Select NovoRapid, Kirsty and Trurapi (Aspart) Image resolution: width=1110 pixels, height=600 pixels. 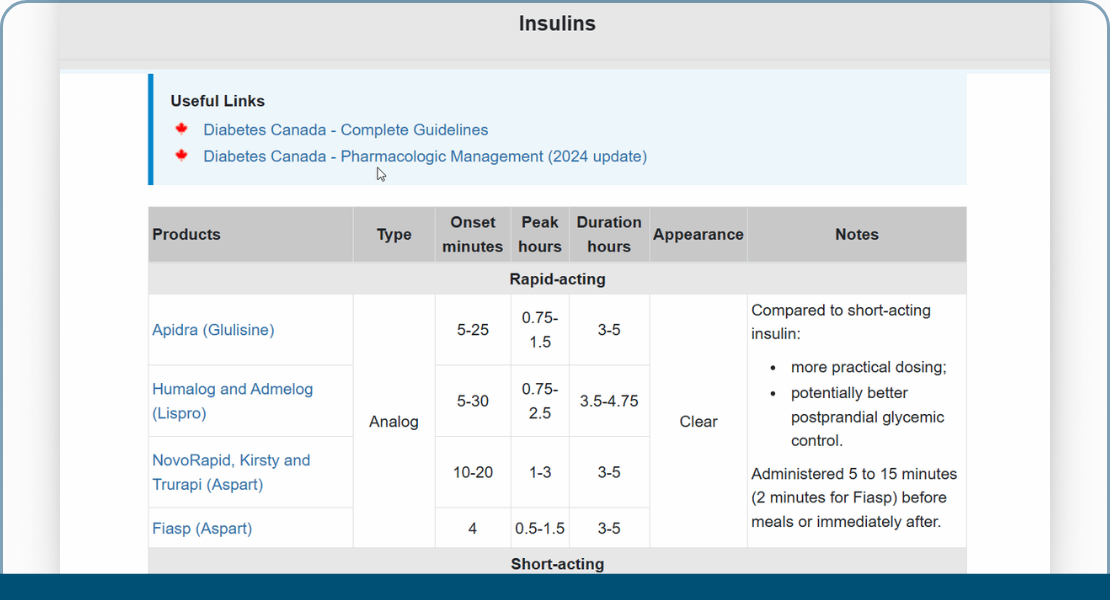coord(231,472)
